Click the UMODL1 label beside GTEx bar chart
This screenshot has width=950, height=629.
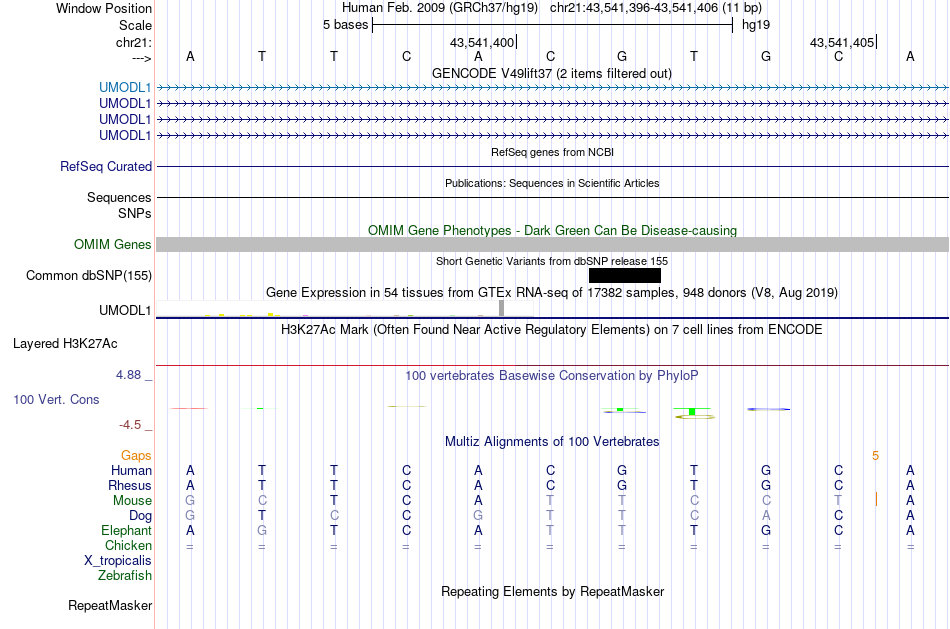(x=125, y=310)
